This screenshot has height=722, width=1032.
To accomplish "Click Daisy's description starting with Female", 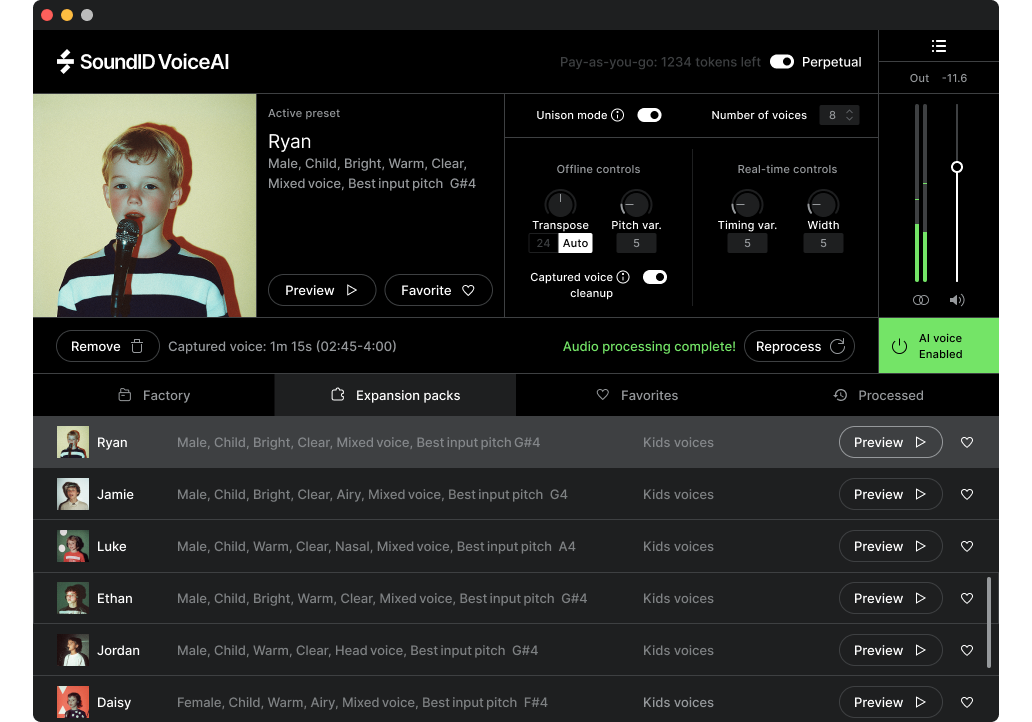I will pos(362,702).
